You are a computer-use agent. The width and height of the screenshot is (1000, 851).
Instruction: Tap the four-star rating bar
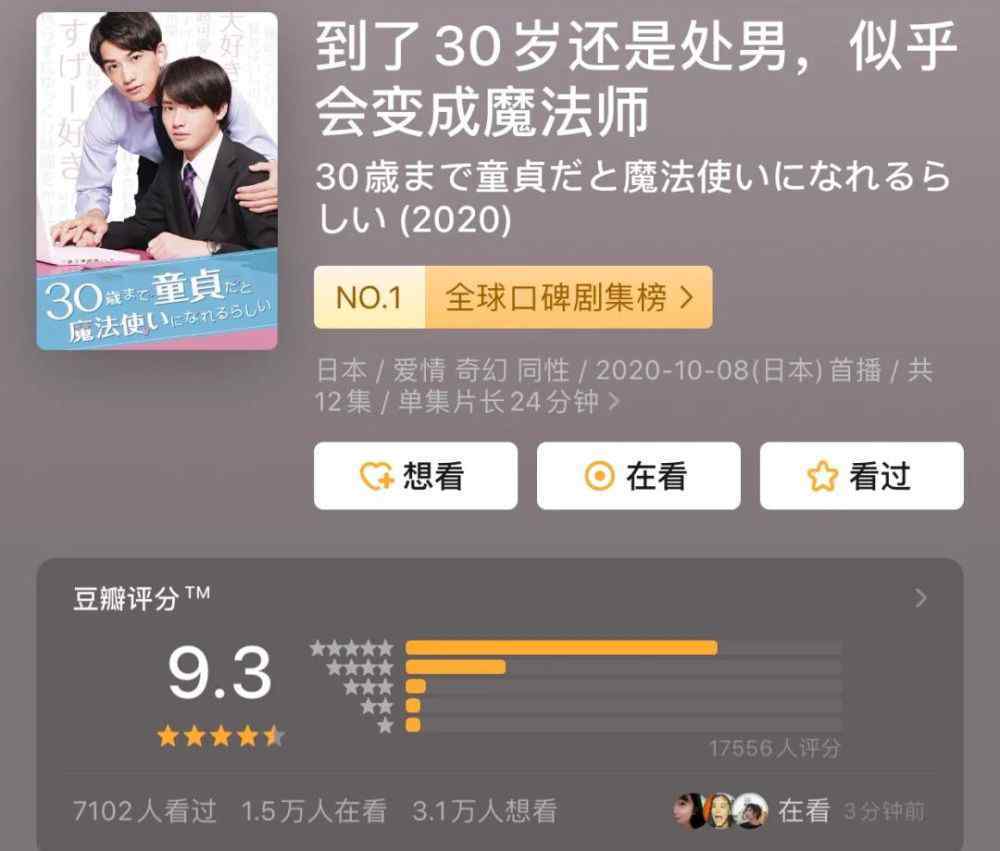[624, 667]
